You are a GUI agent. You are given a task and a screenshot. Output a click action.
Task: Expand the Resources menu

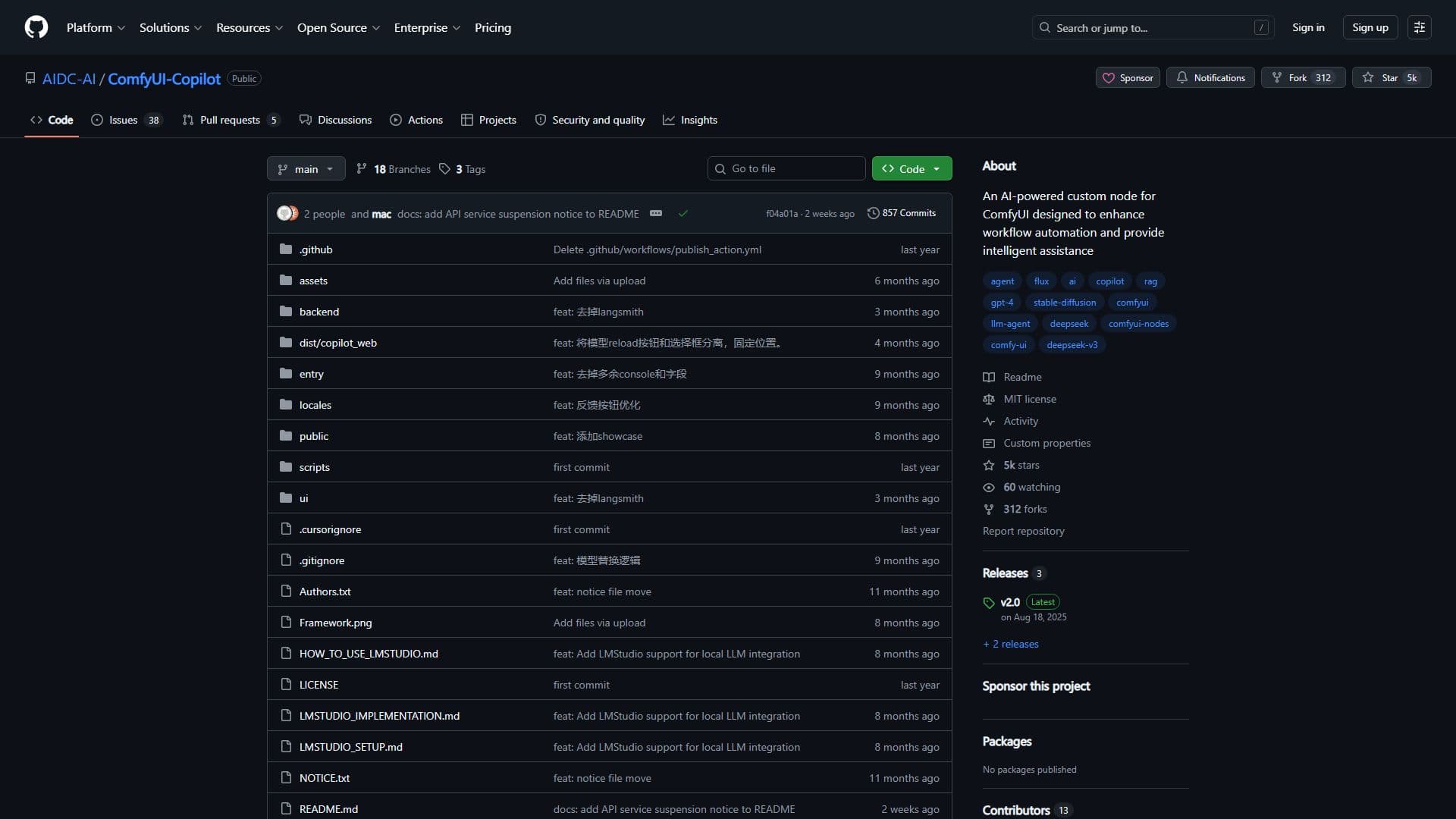pyautogui.click(x=249, y=27)
